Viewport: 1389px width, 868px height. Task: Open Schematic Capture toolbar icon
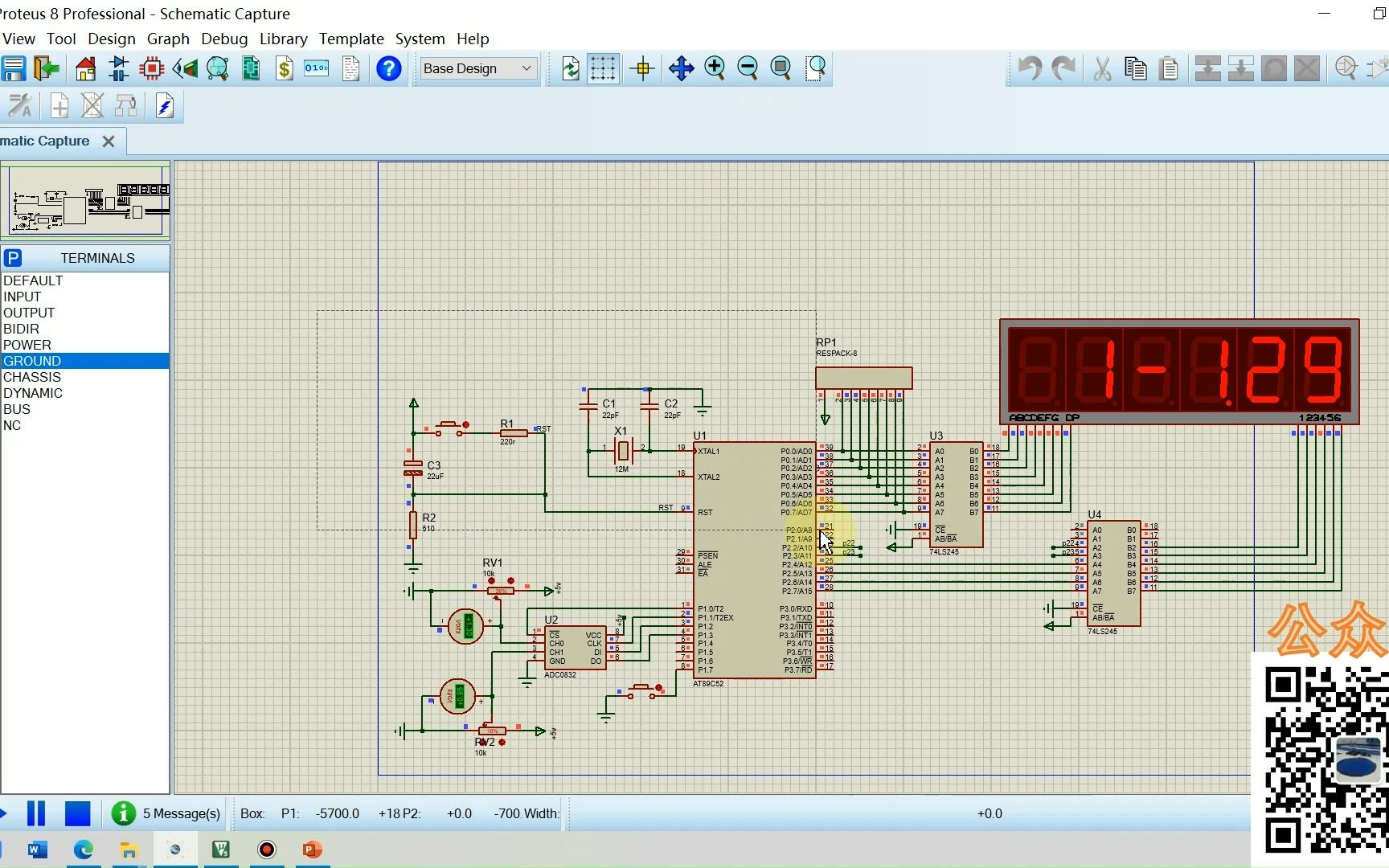(x=119, y=68)
